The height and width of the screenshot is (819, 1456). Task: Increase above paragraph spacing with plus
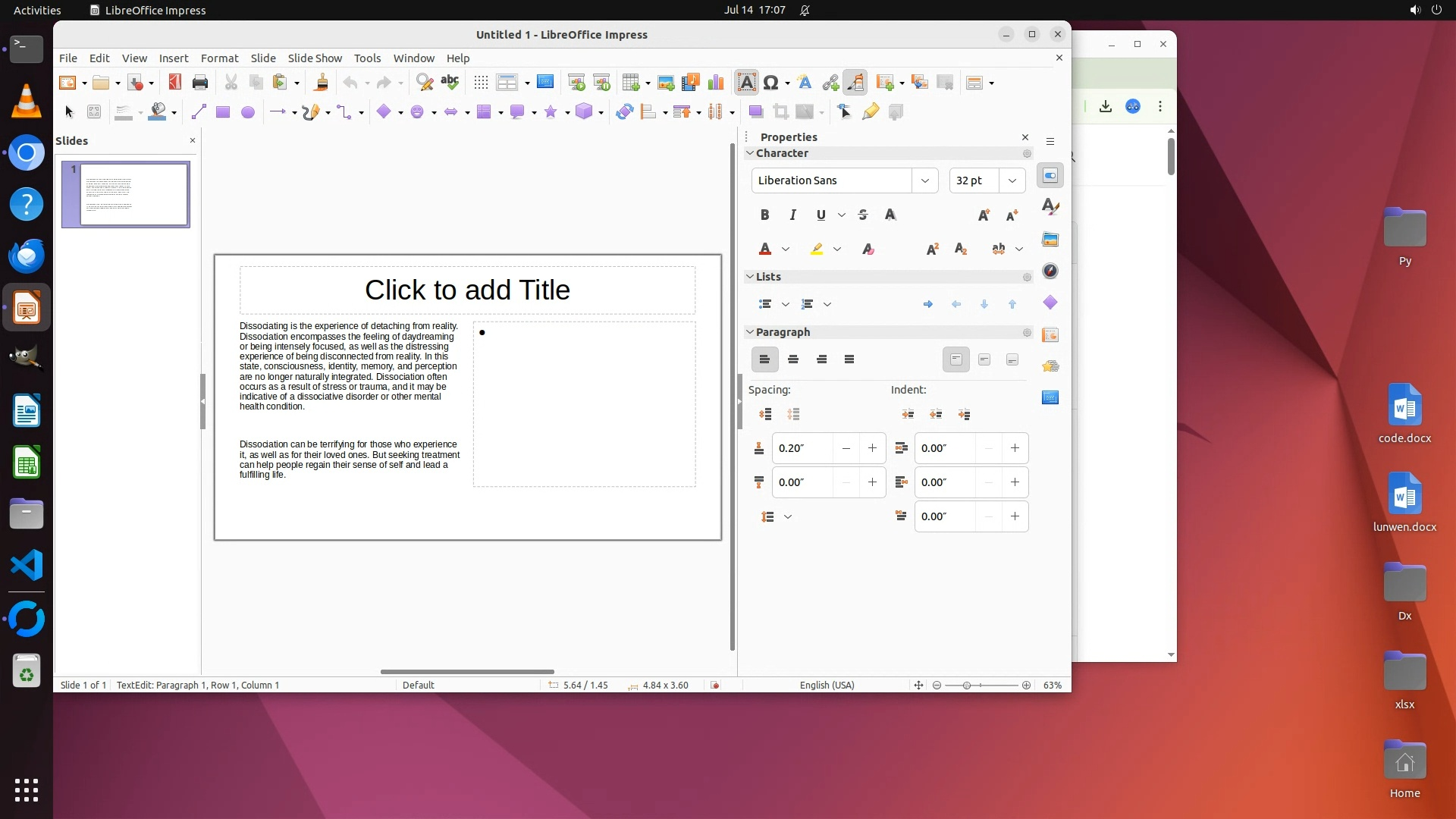pos(872,448)
